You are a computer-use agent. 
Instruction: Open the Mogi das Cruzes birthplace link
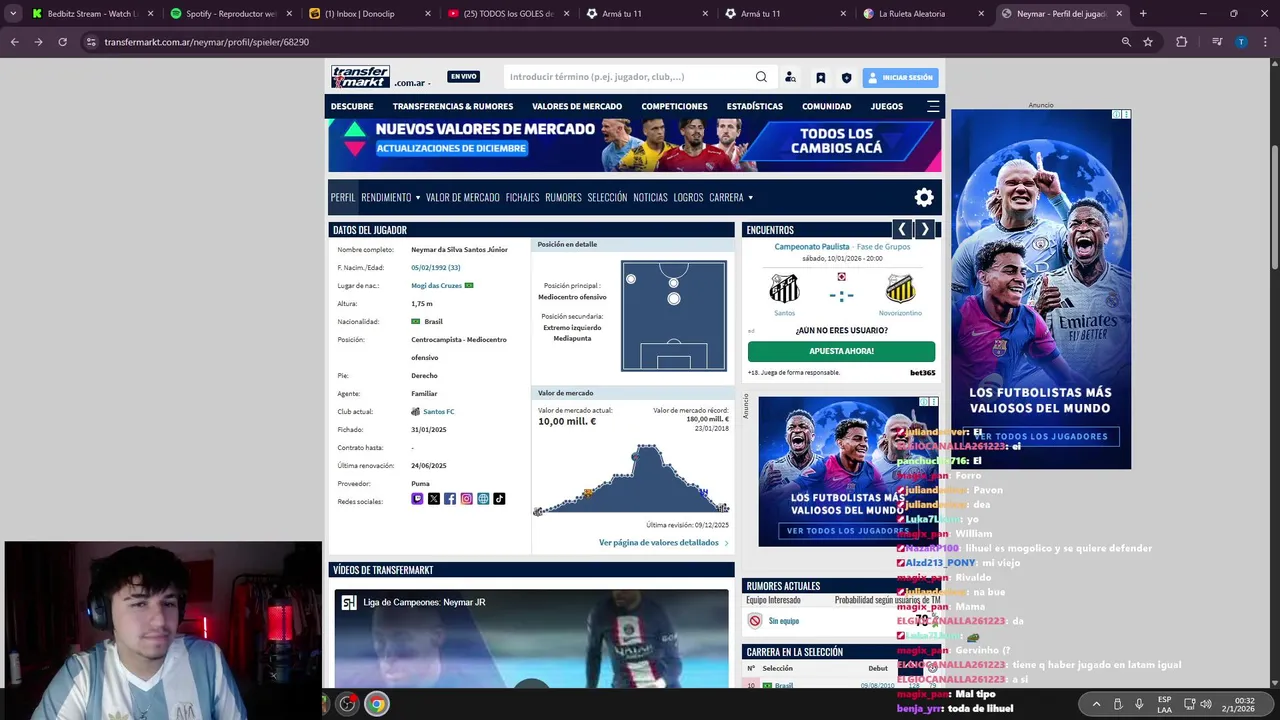(x=436, y=285)
